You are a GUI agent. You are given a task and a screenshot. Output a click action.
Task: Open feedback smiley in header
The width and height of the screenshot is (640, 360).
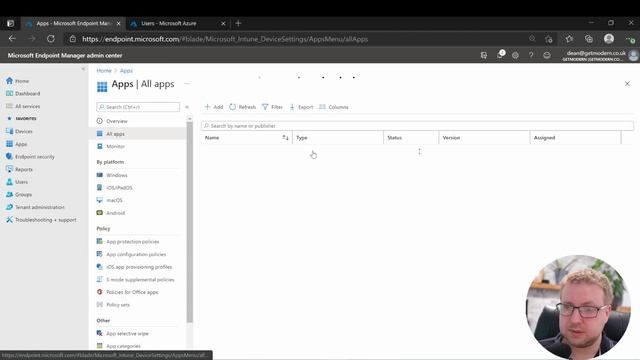point(547,55)
